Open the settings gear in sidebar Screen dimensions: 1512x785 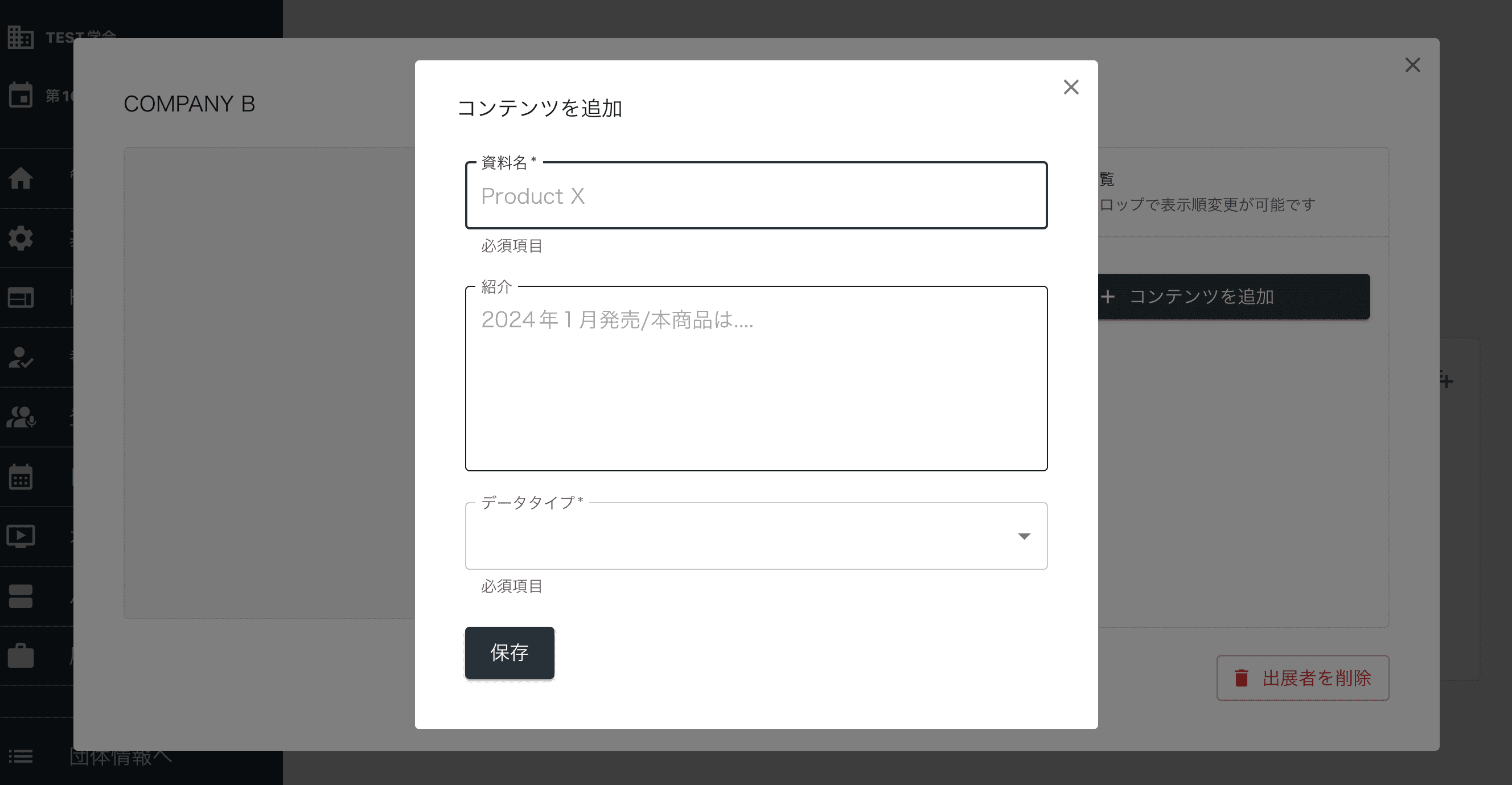tap(20, 239)
